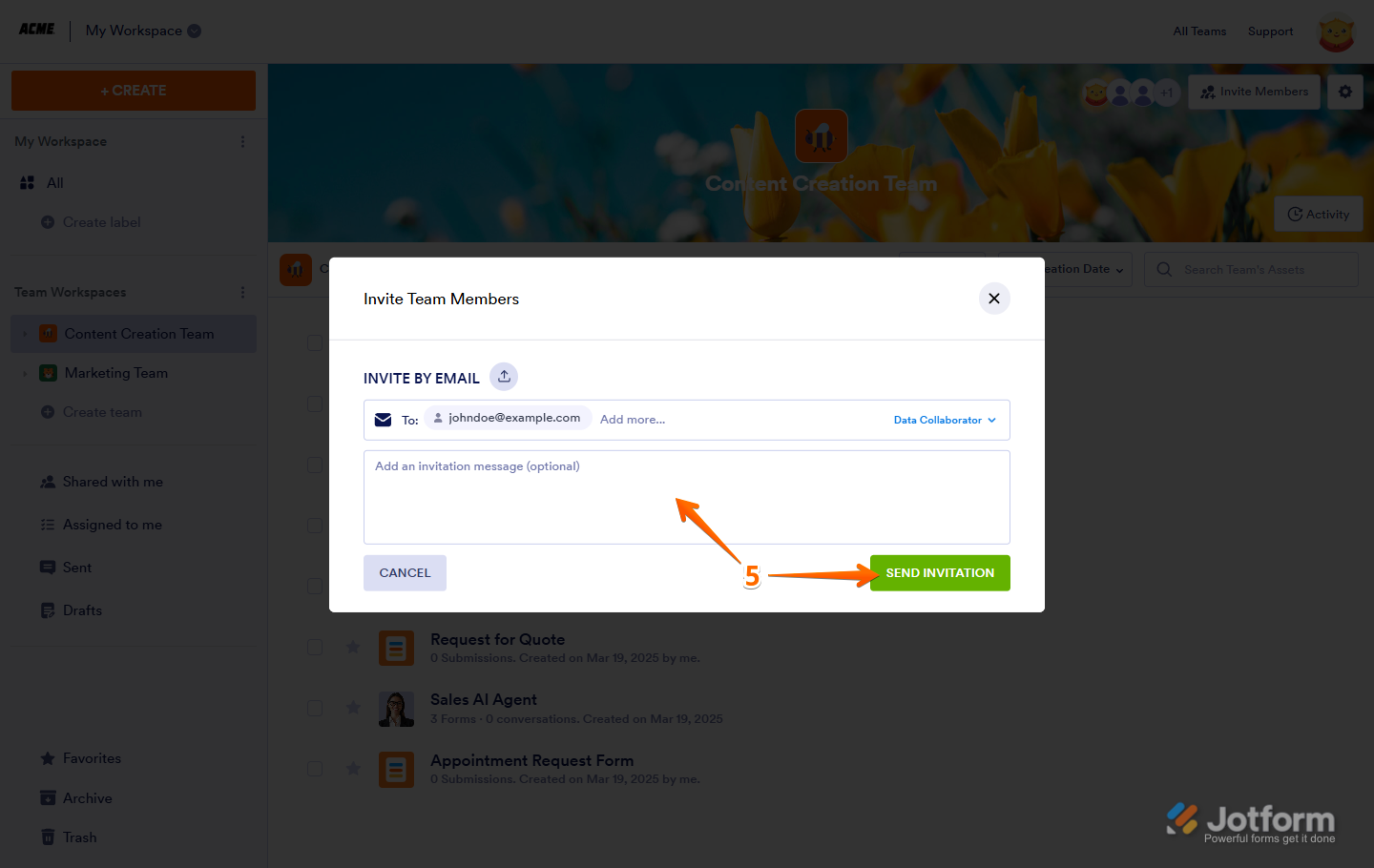Open My Workspace section options menu

tap(242, 141)
